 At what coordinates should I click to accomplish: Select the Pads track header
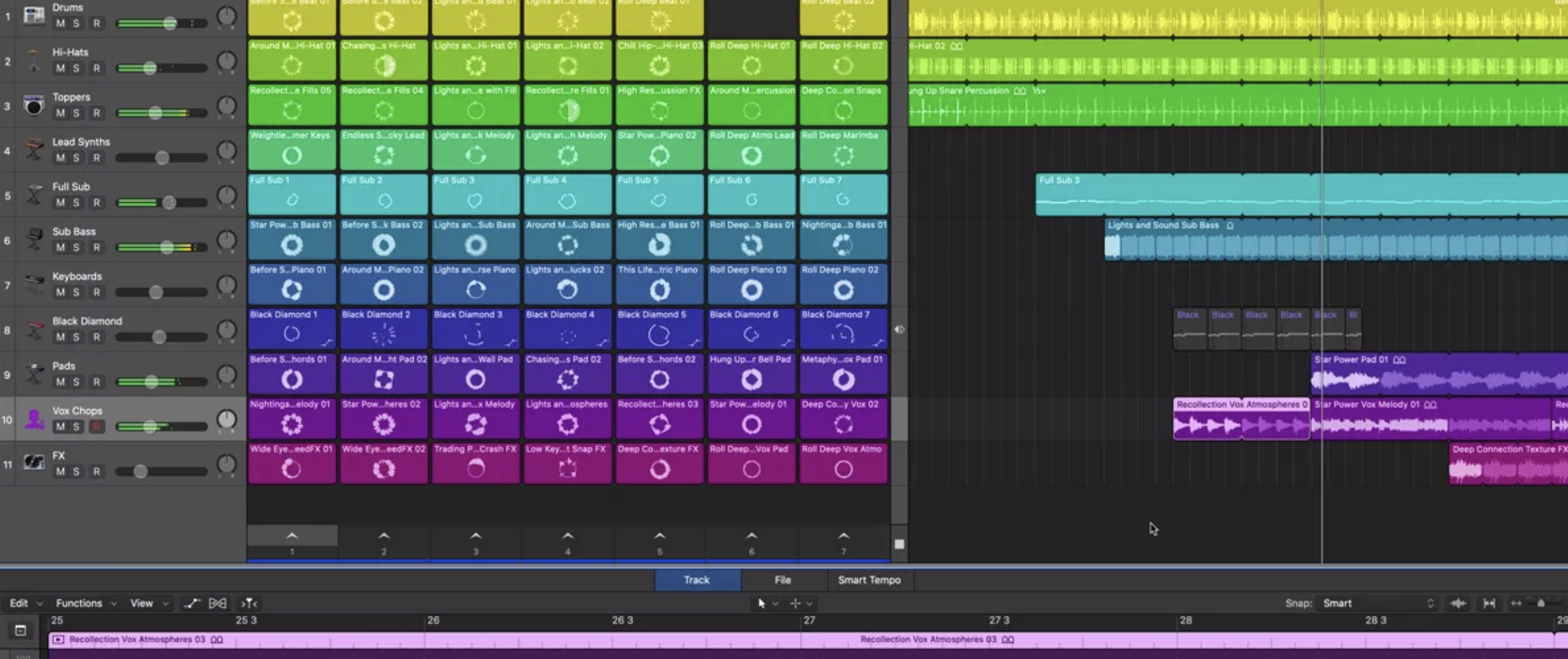pyautogui.click(x=122, y=374)
